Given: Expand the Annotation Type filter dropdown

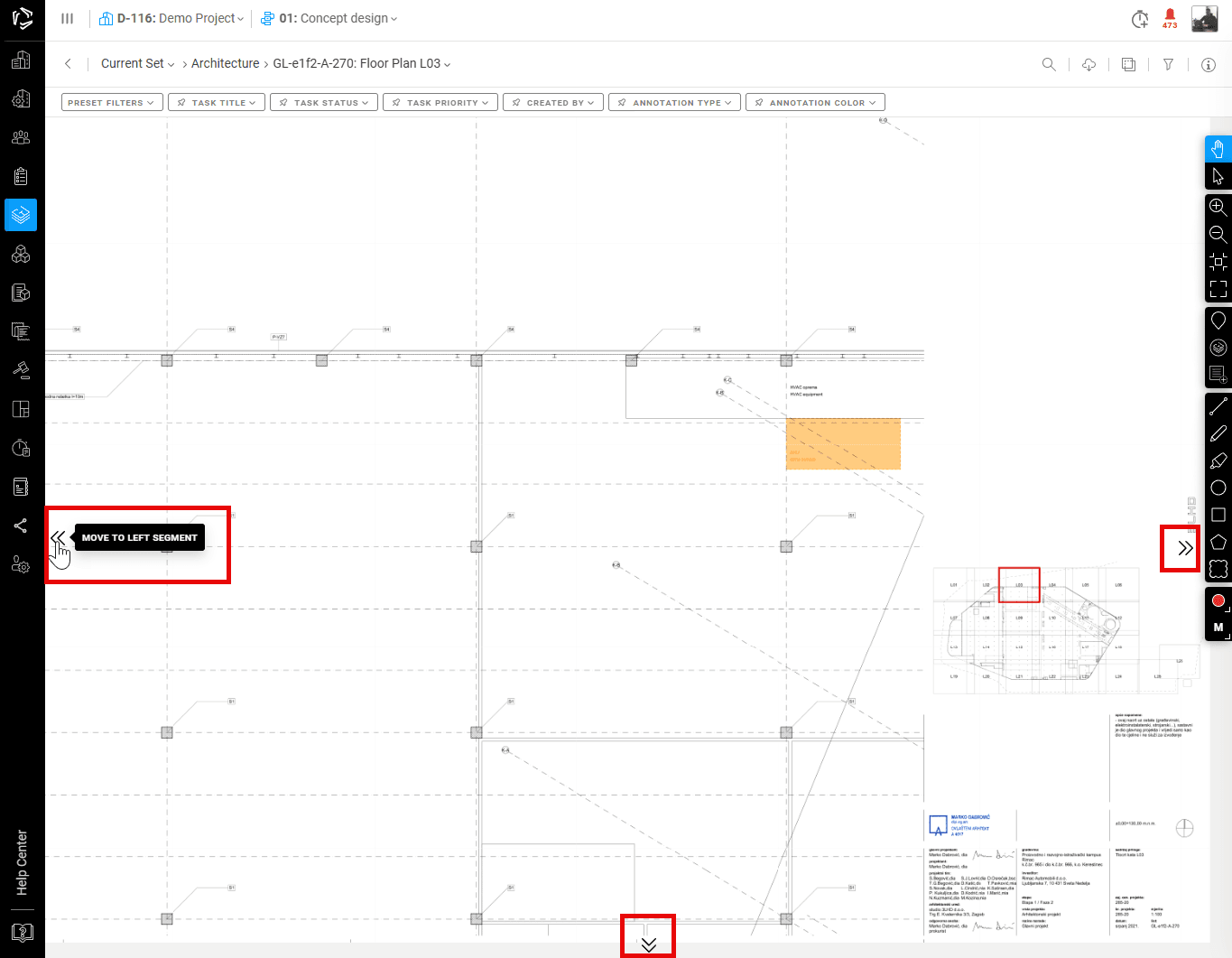Looking at the screenshot, I should tap(674, 103).
